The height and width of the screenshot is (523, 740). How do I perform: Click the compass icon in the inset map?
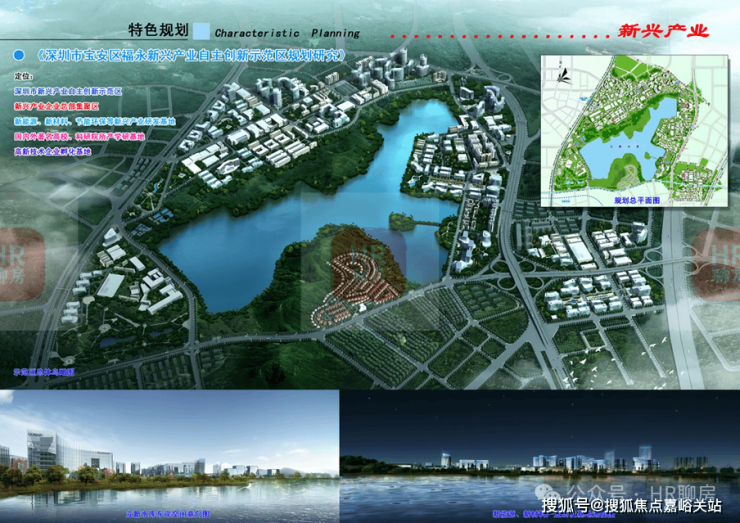(563, 74)
